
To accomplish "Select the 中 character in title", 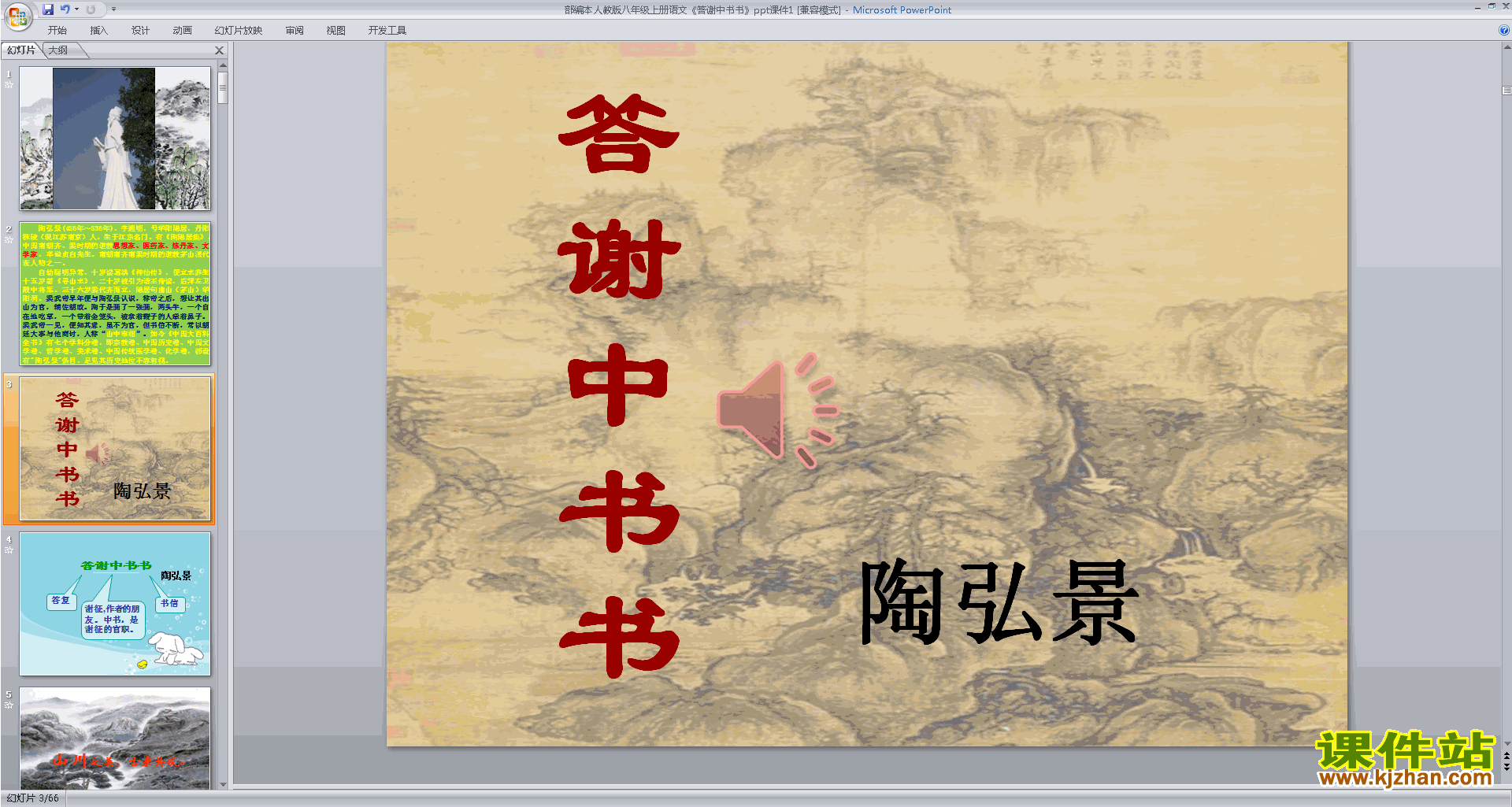I will tap(618, 384).
